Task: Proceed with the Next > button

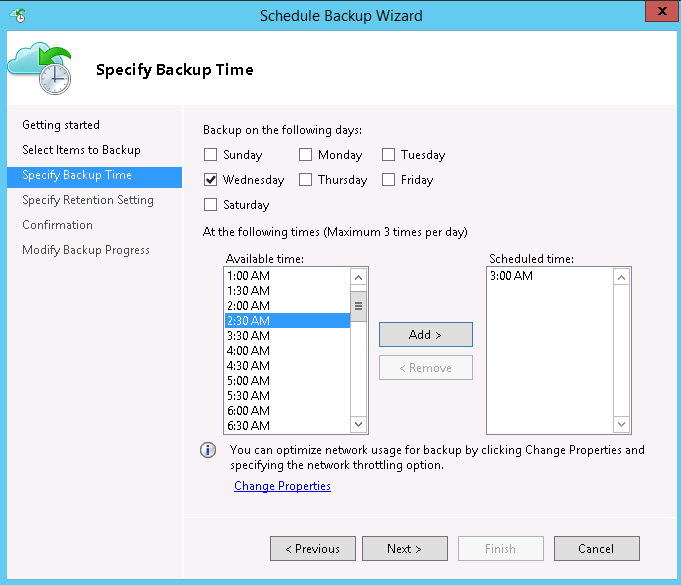Action: [405, 549]
